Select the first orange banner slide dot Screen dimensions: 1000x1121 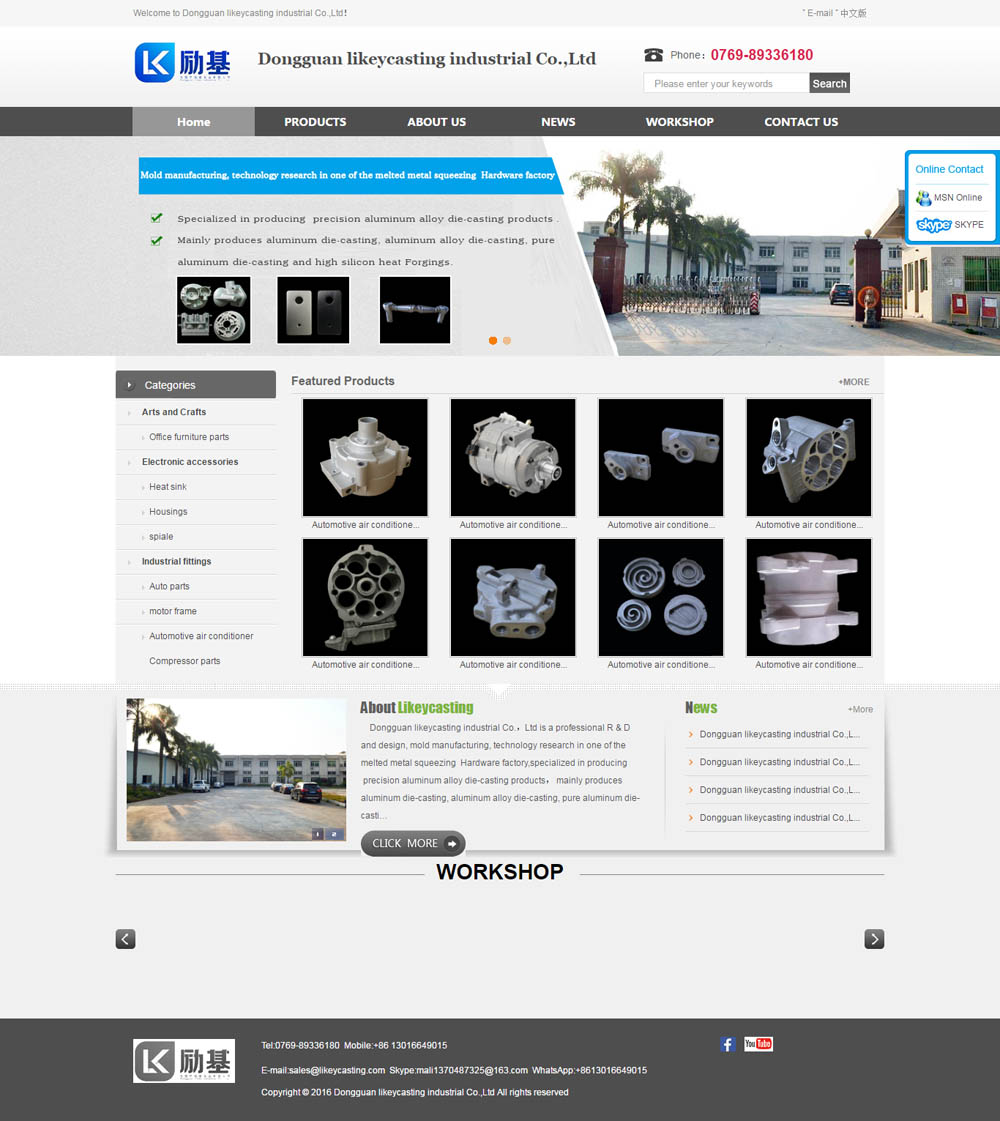click(493, 341)
